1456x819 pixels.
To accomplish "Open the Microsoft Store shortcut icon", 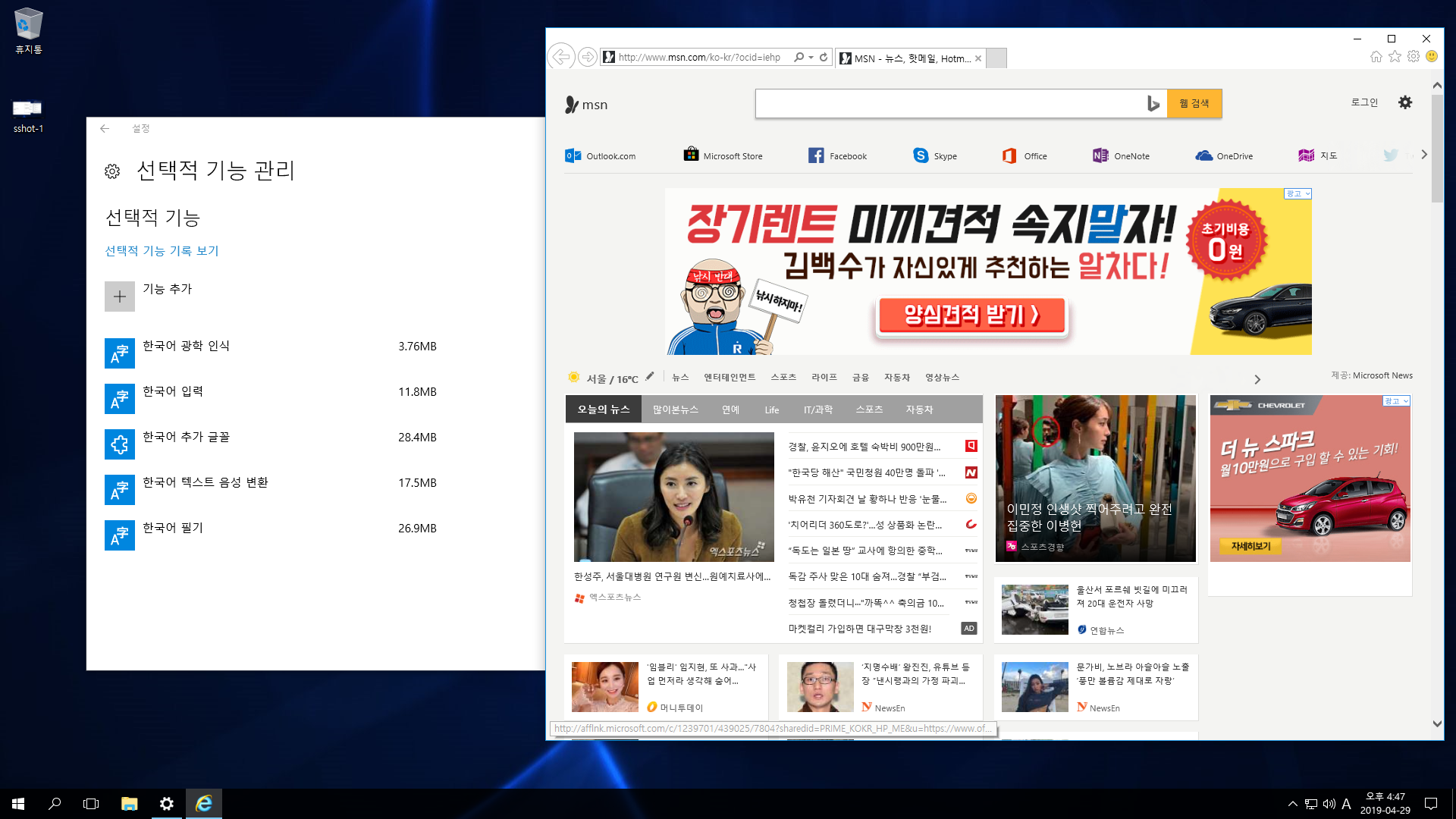I will coord(691,155).
